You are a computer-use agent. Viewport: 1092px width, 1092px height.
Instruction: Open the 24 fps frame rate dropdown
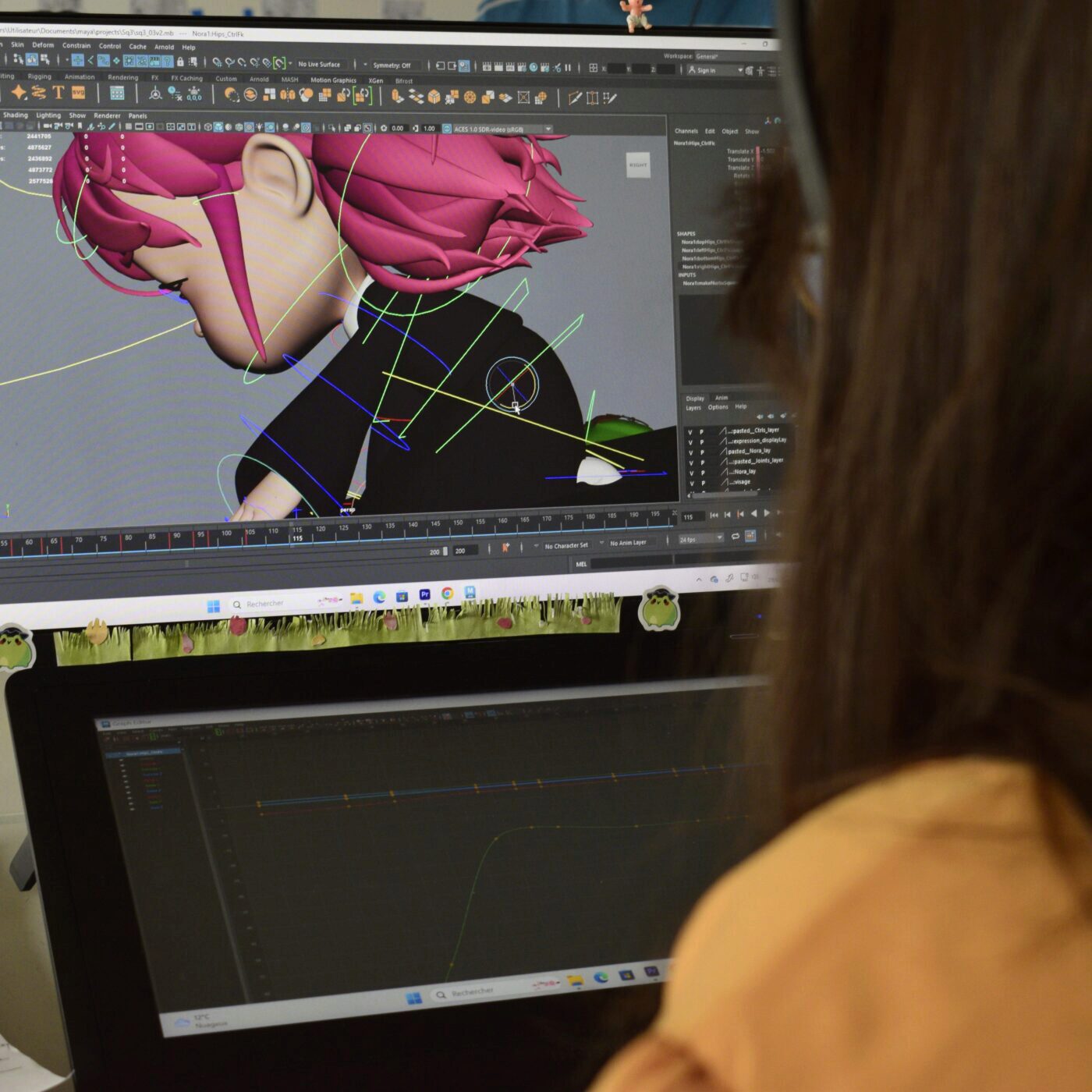700,539
